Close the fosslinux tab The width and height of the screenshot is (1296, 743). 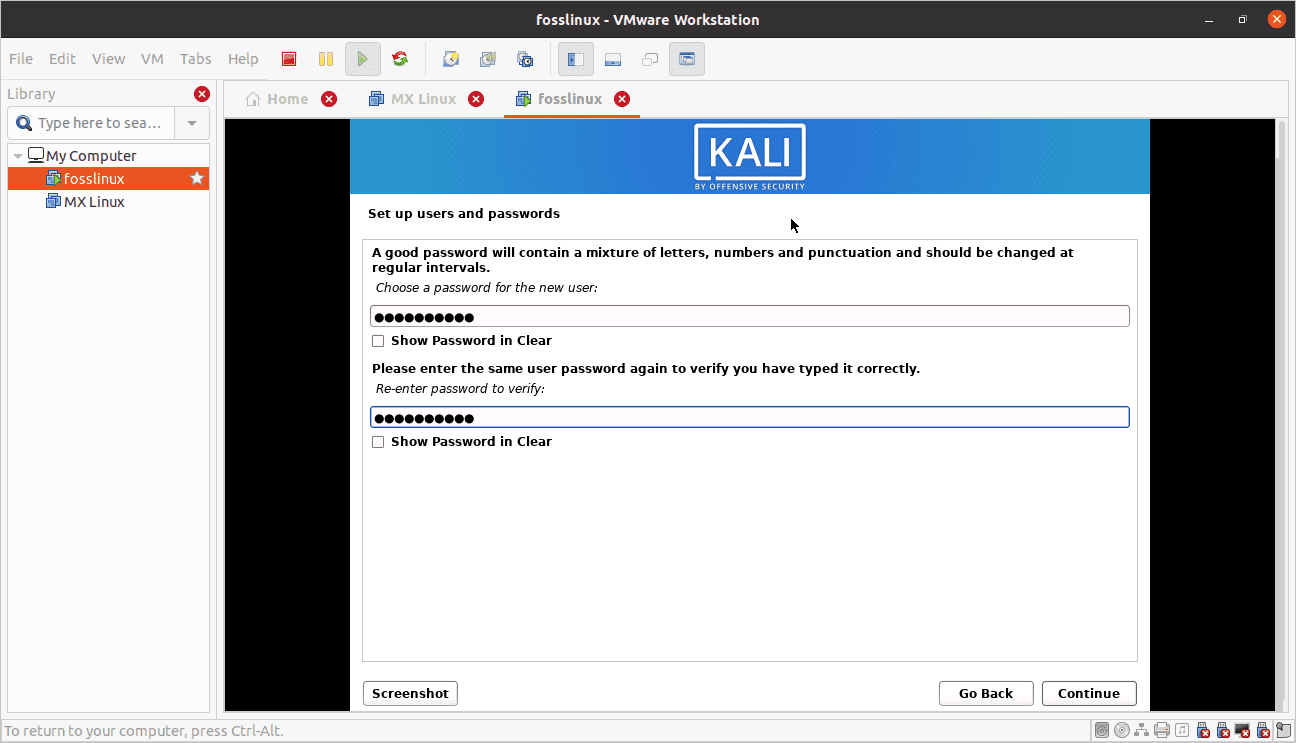(x=622, y=99)
